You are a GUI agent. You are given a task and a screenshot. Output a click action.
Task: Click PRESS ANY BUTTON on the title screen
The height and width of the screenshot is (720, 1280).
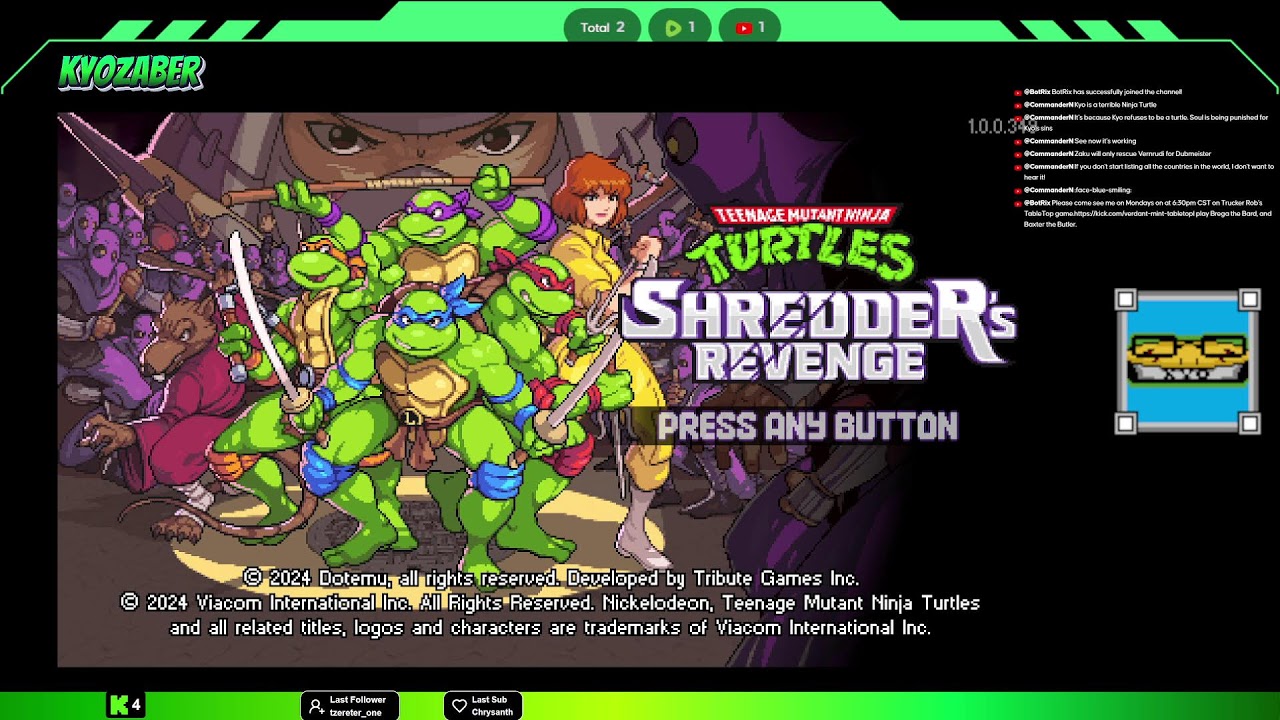[807, 427]
